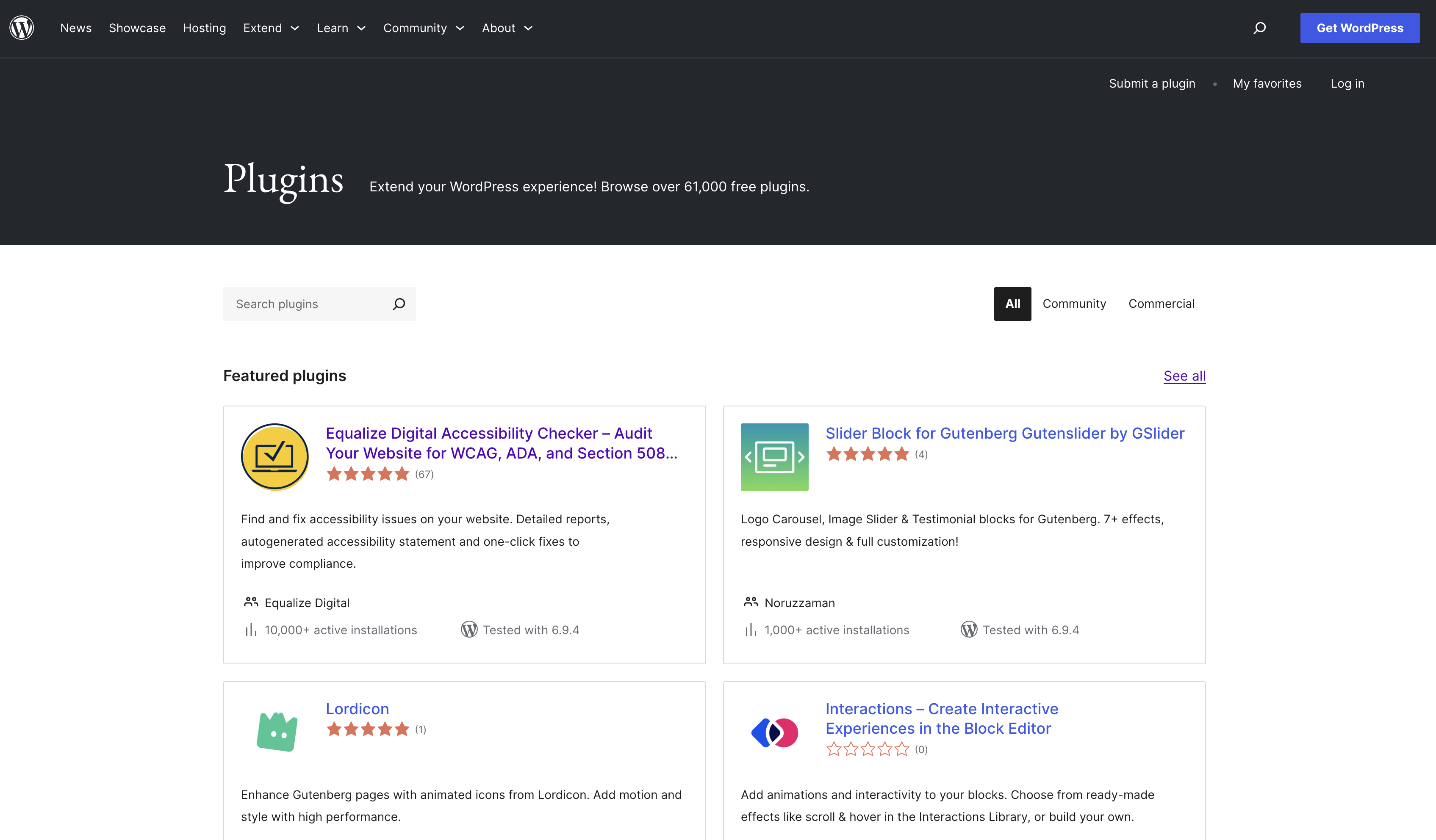The height and width of the screenshot is (840, 1436).
Task: Open the Equalize Digital Accessibility Checker title link
Action: click(502, 443)
